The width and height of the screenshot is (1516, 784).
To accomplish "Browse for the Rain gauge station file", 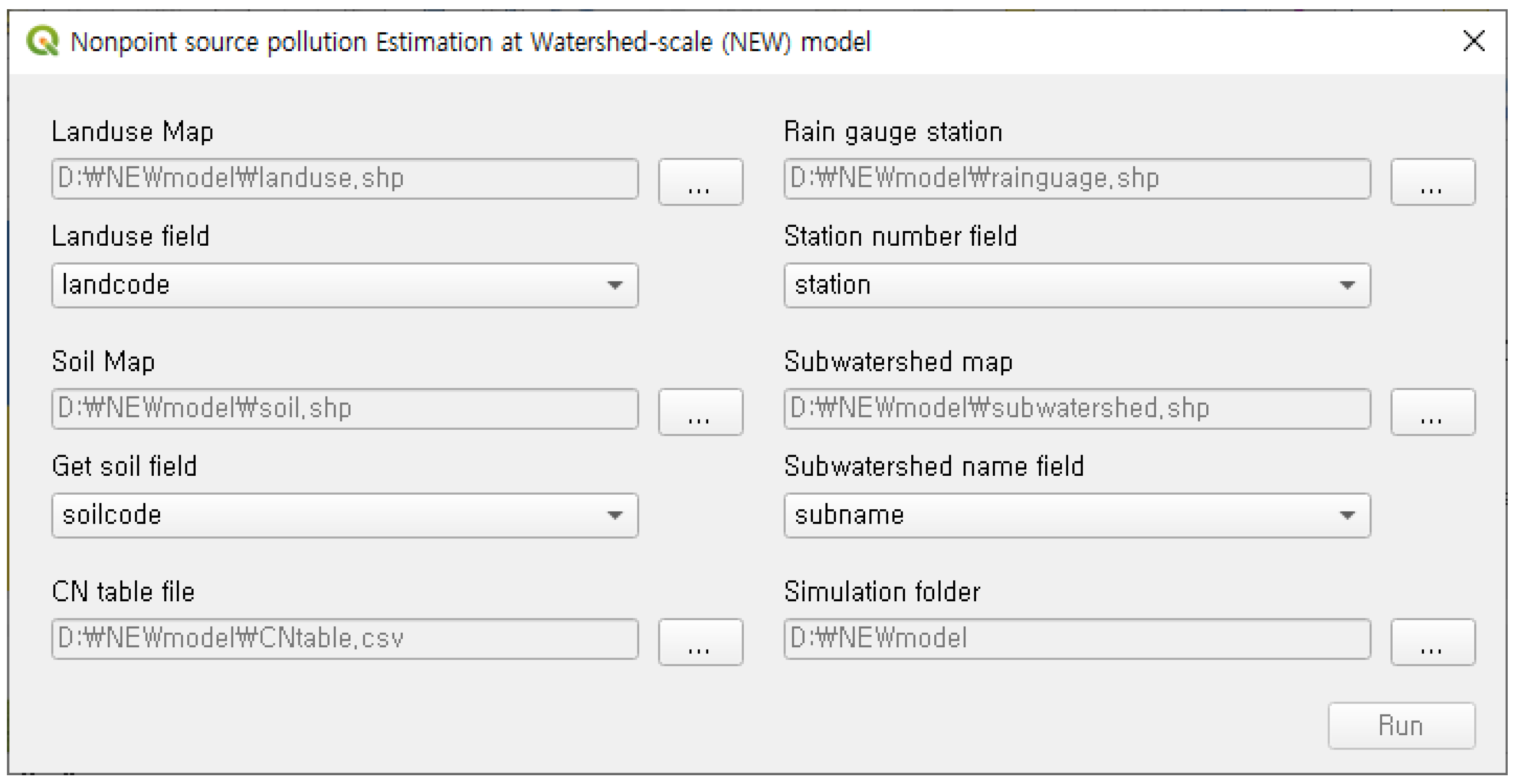I will 1432,182.
